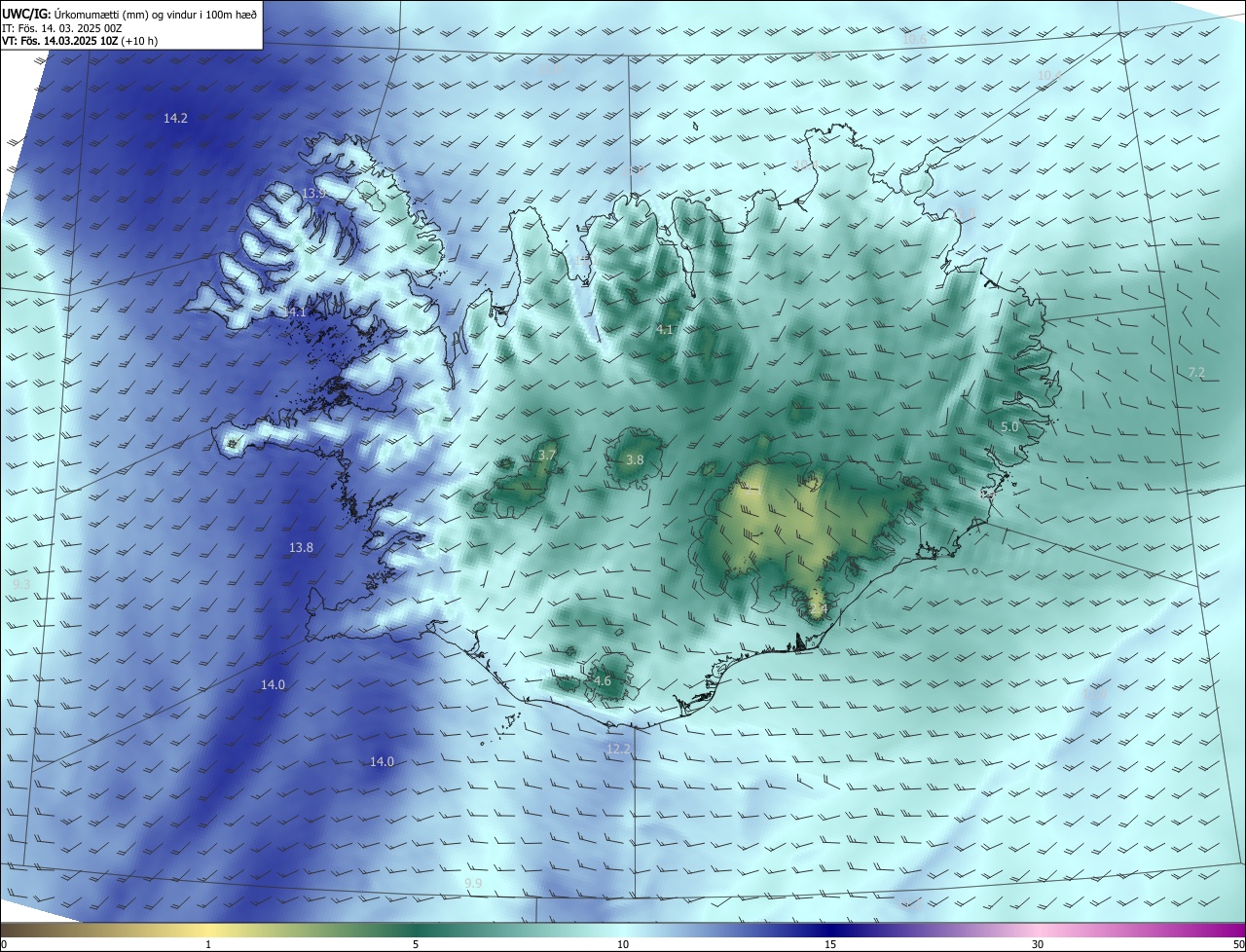Click the colorbar tick labelled 15
Screen dimensions: 1246x952
[x=830, y=944]
